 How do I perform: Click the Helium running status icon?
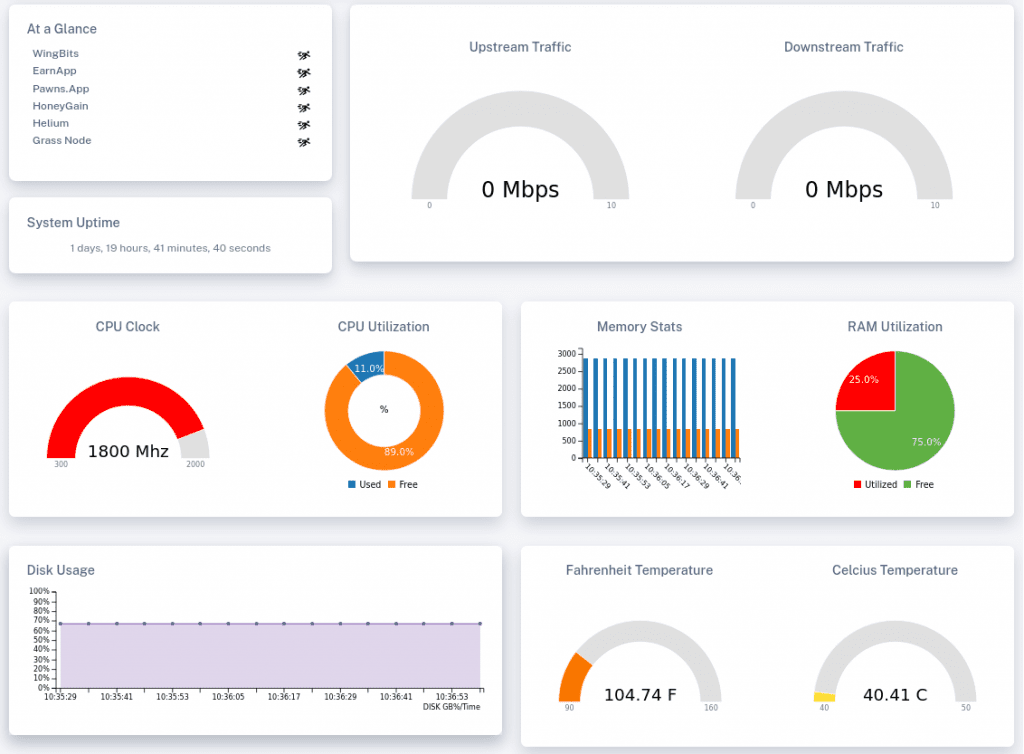[304, 125]
